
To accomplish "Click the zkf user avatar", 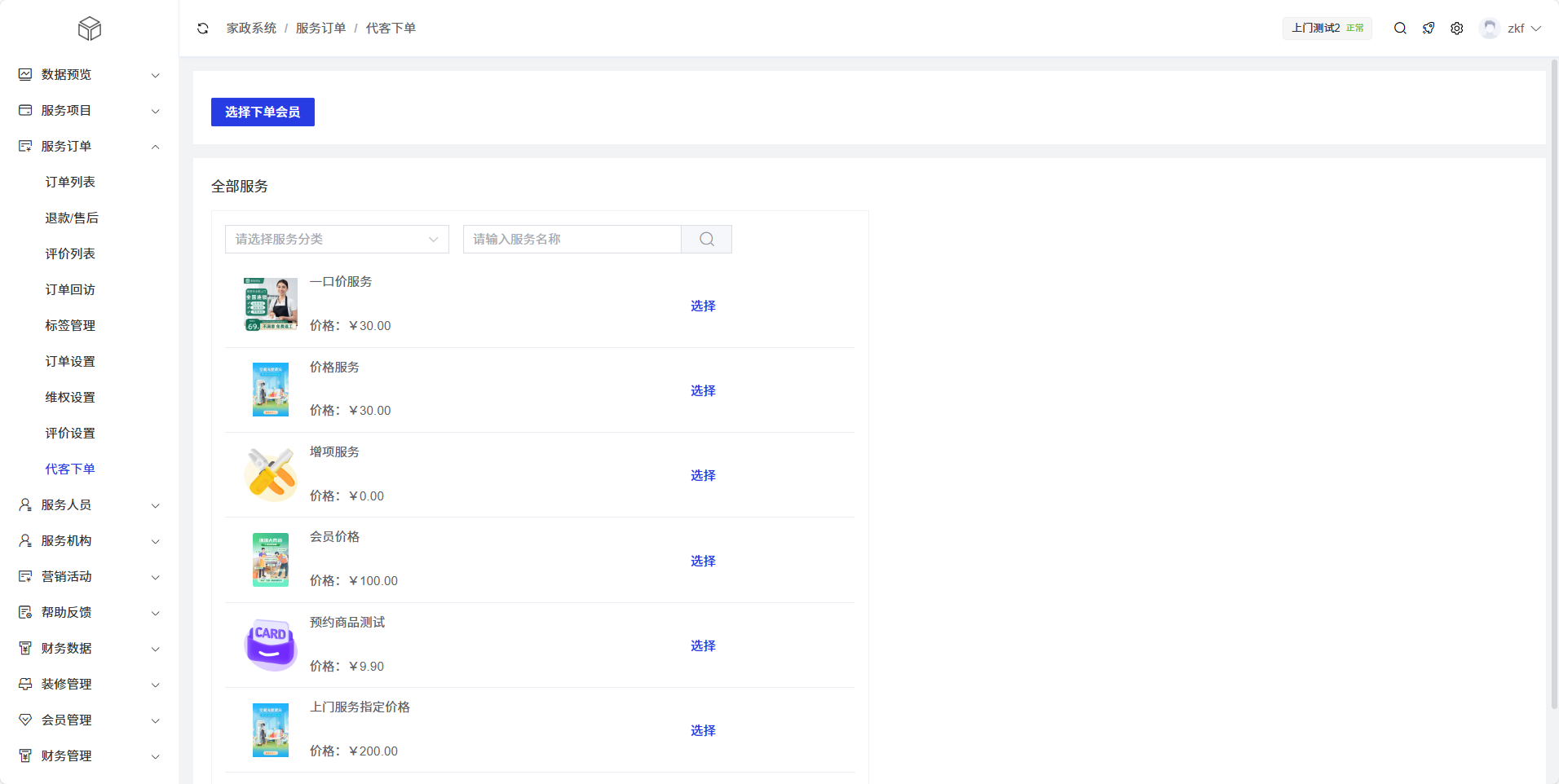I will (x=1490, y=29).
